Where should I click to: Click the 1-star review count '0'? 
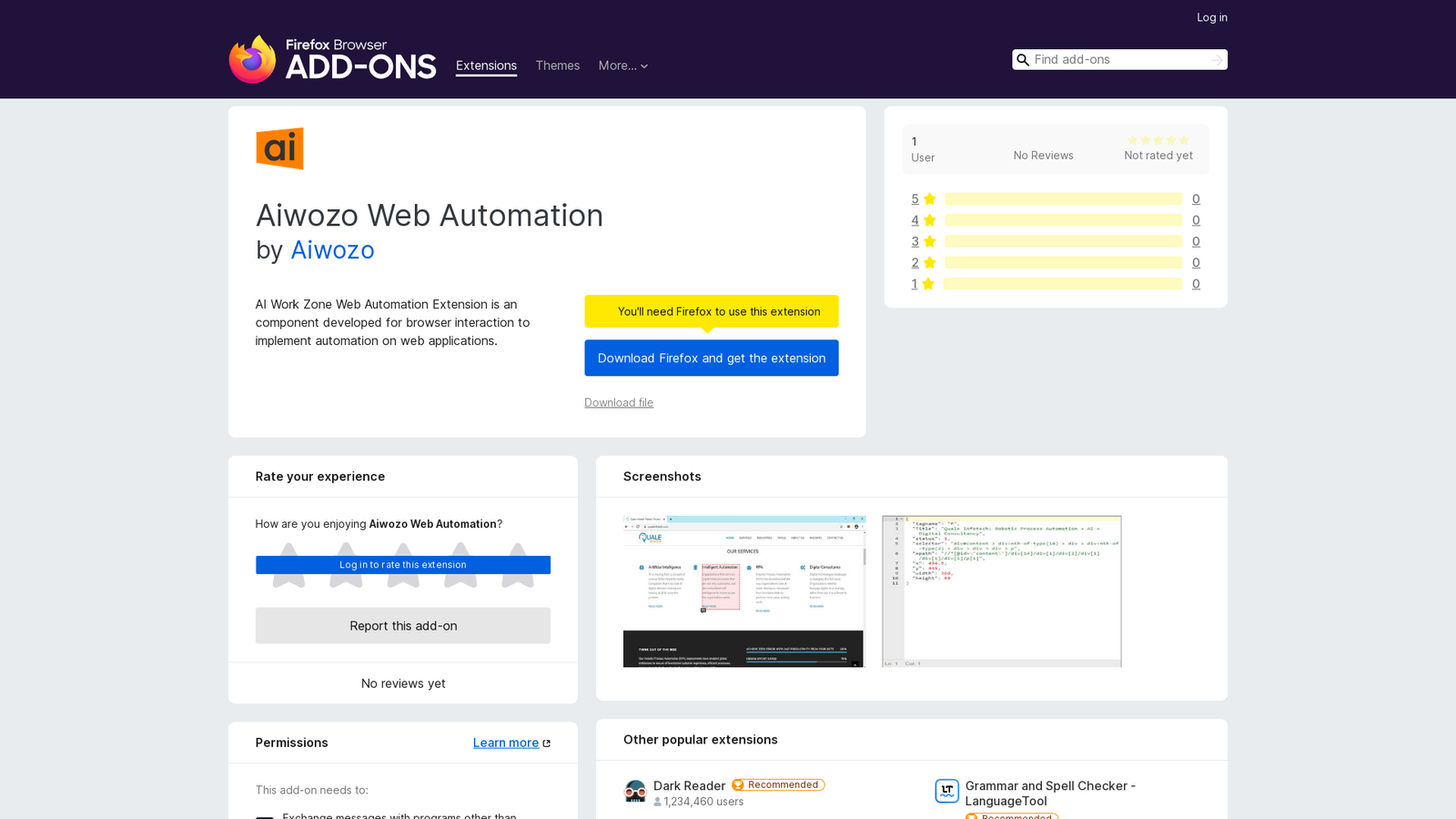click(1196, 284)
